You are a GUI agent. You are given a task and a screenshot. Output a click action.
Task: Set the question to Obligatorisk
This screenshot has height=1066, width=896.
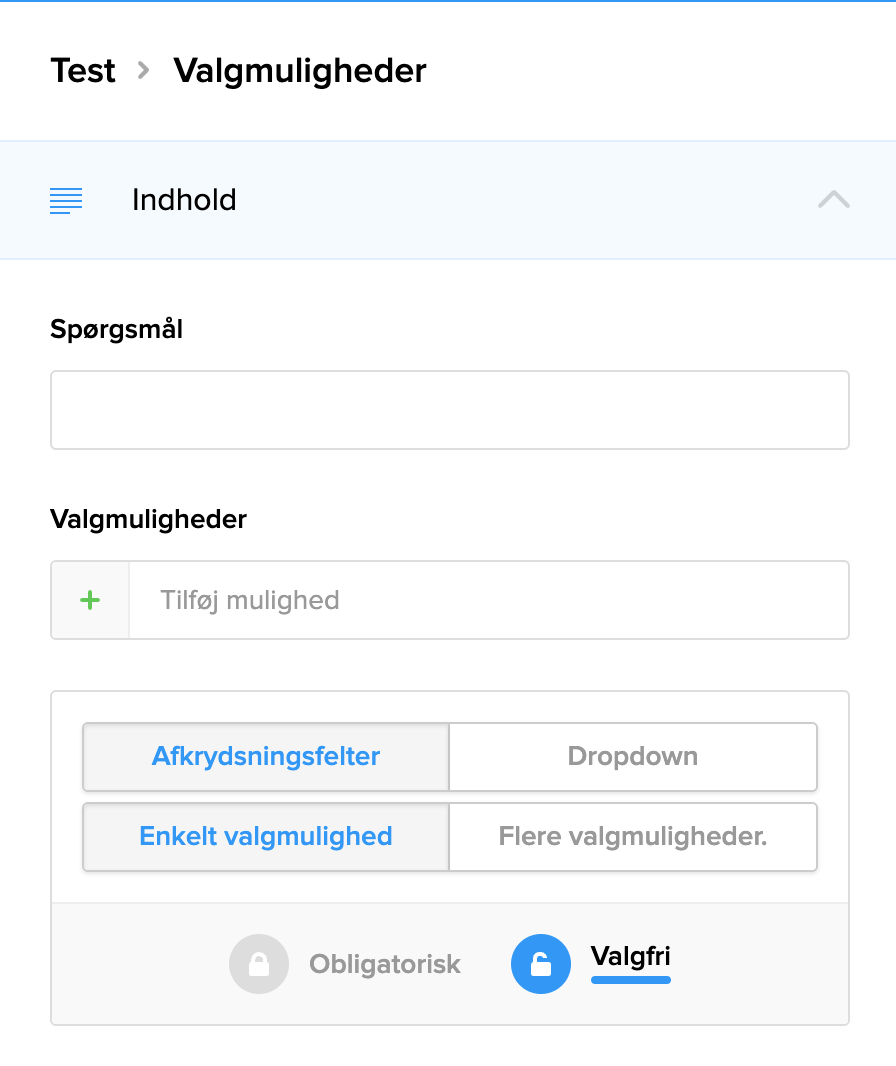384,964
